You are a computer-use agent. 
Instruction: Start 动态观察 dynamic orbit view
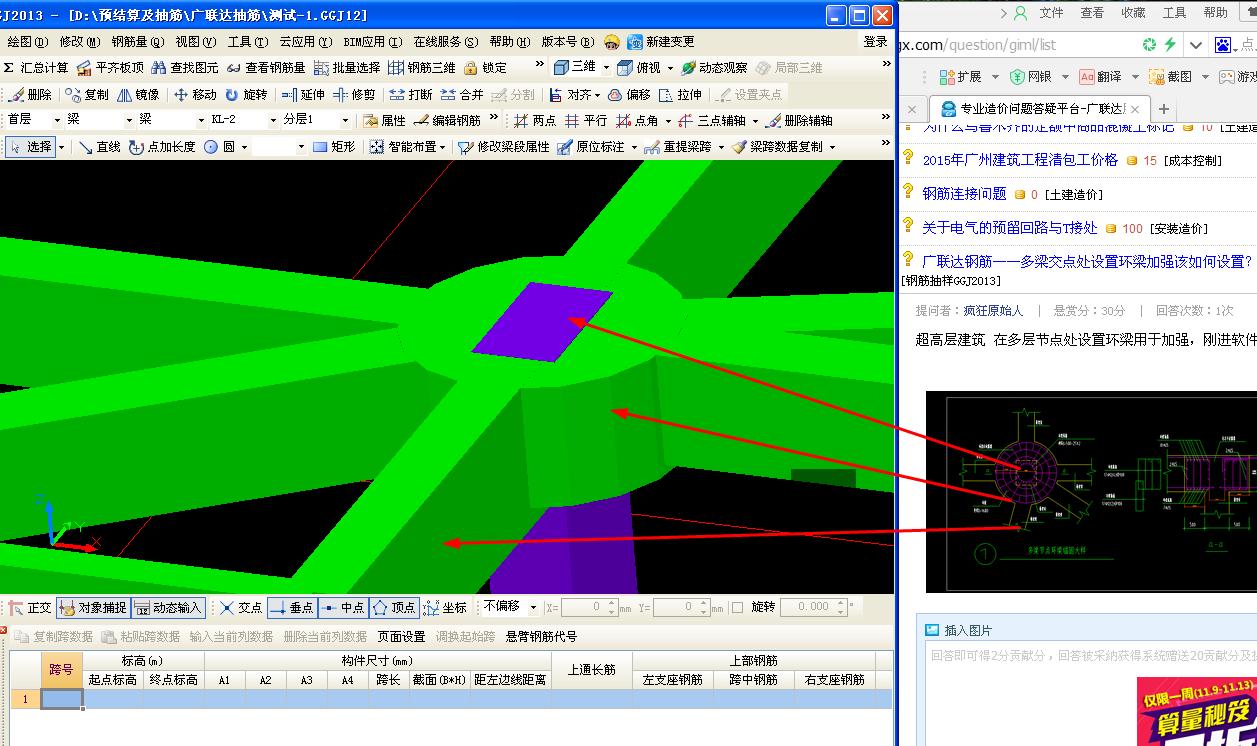point(714,68)
